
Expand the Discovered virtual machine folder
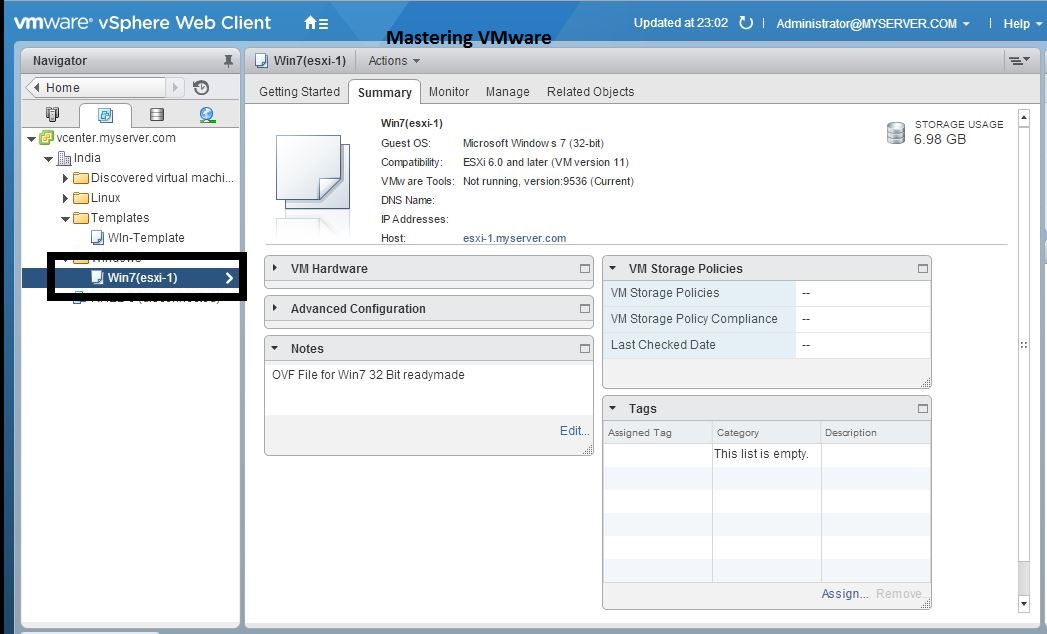point(65,178)
